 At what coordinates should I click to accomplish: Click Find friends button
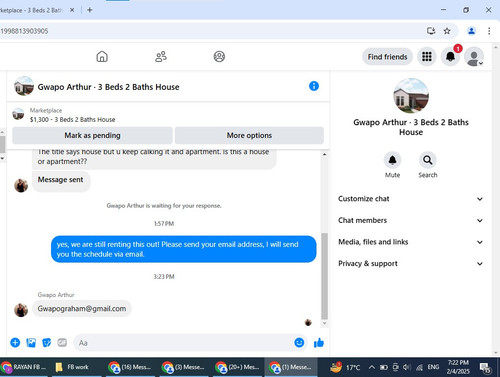(x=387, y=57)
